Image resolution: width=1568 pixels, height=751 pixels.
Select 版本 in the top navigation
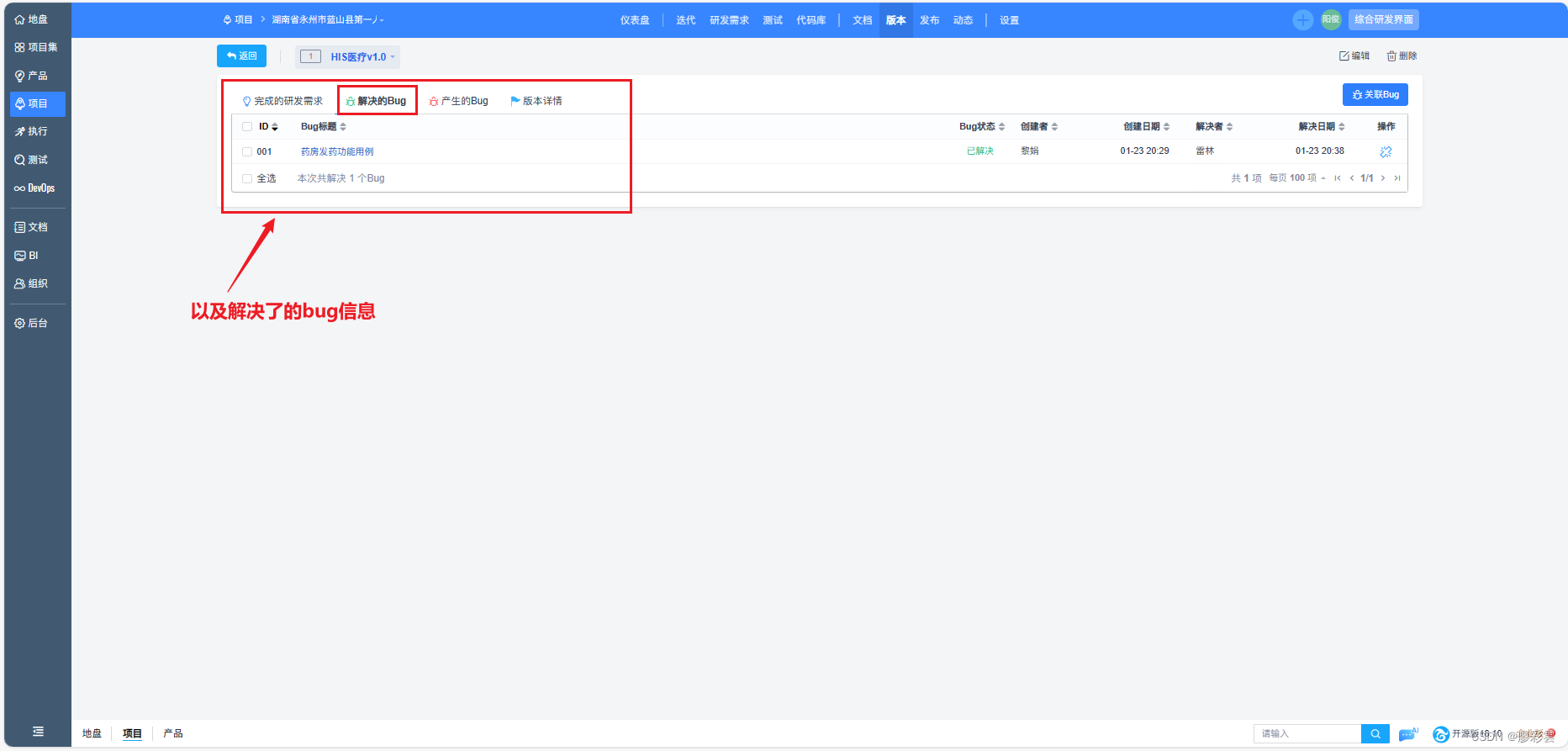click(896, 20)
